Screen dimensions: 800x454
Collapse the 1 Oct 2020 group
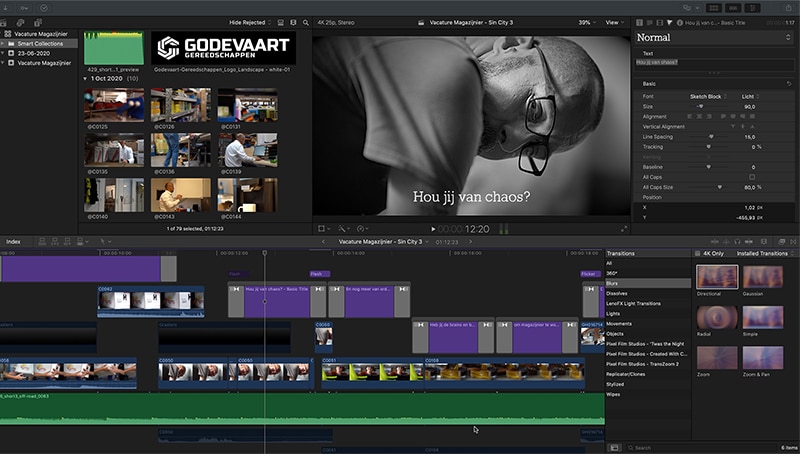(x=85, y=79)
